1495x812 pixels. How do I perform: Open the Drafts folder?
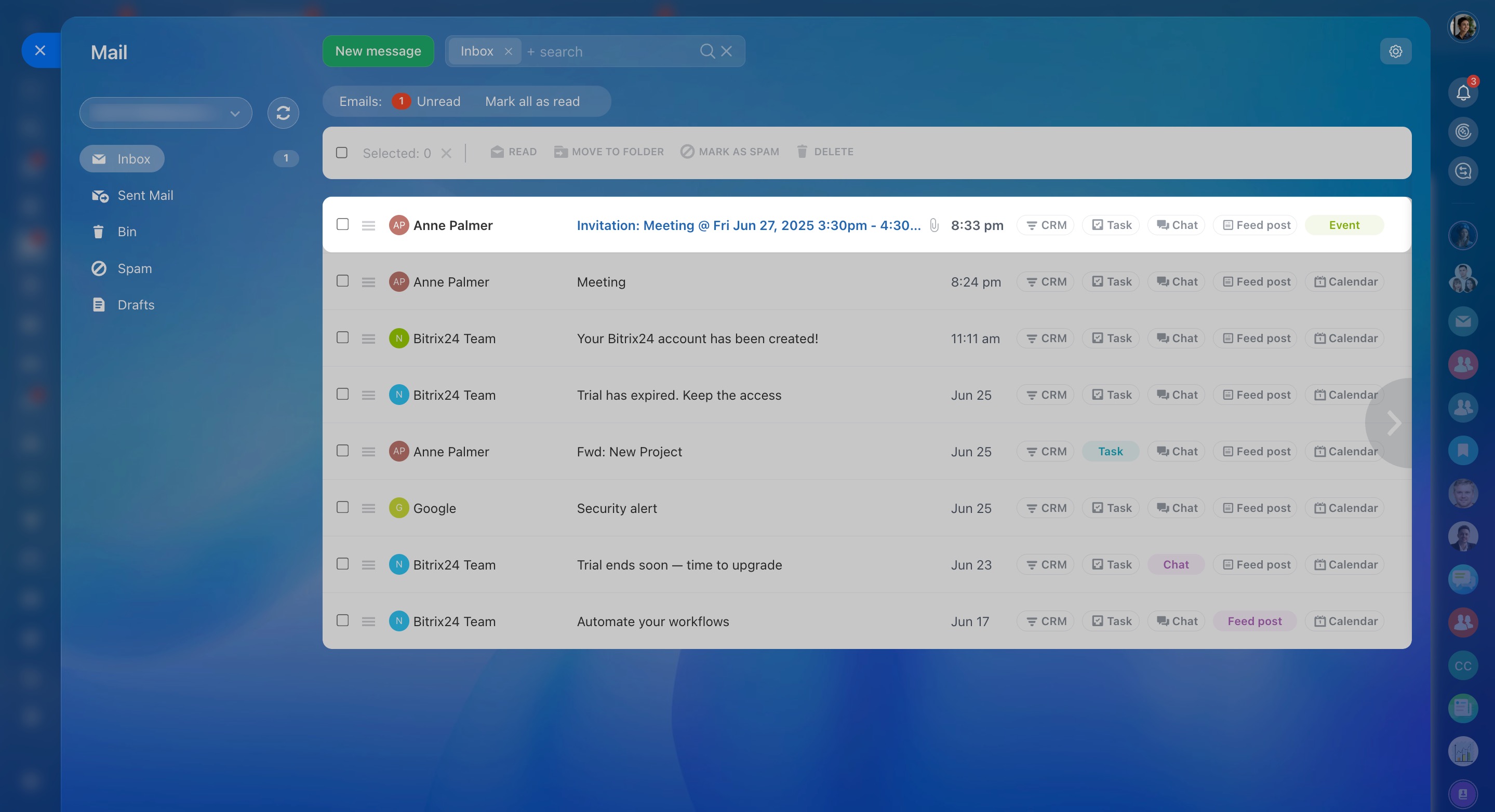click(x=136, y=305)
